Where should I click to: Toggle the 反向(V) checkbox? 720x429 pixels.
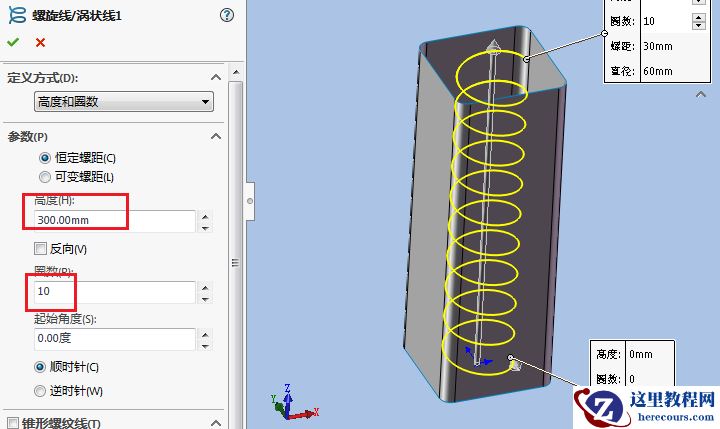(40, 248)
